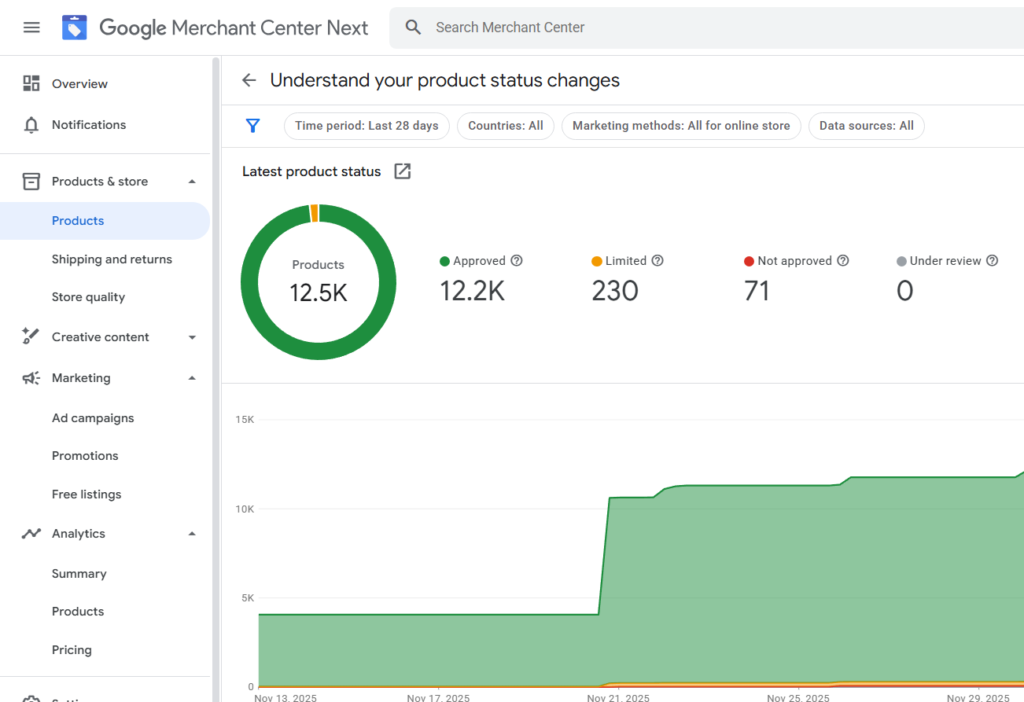Click the Google Merchant Center logo icon
The image size is (1024, 702).
click(x=75, y=27)
